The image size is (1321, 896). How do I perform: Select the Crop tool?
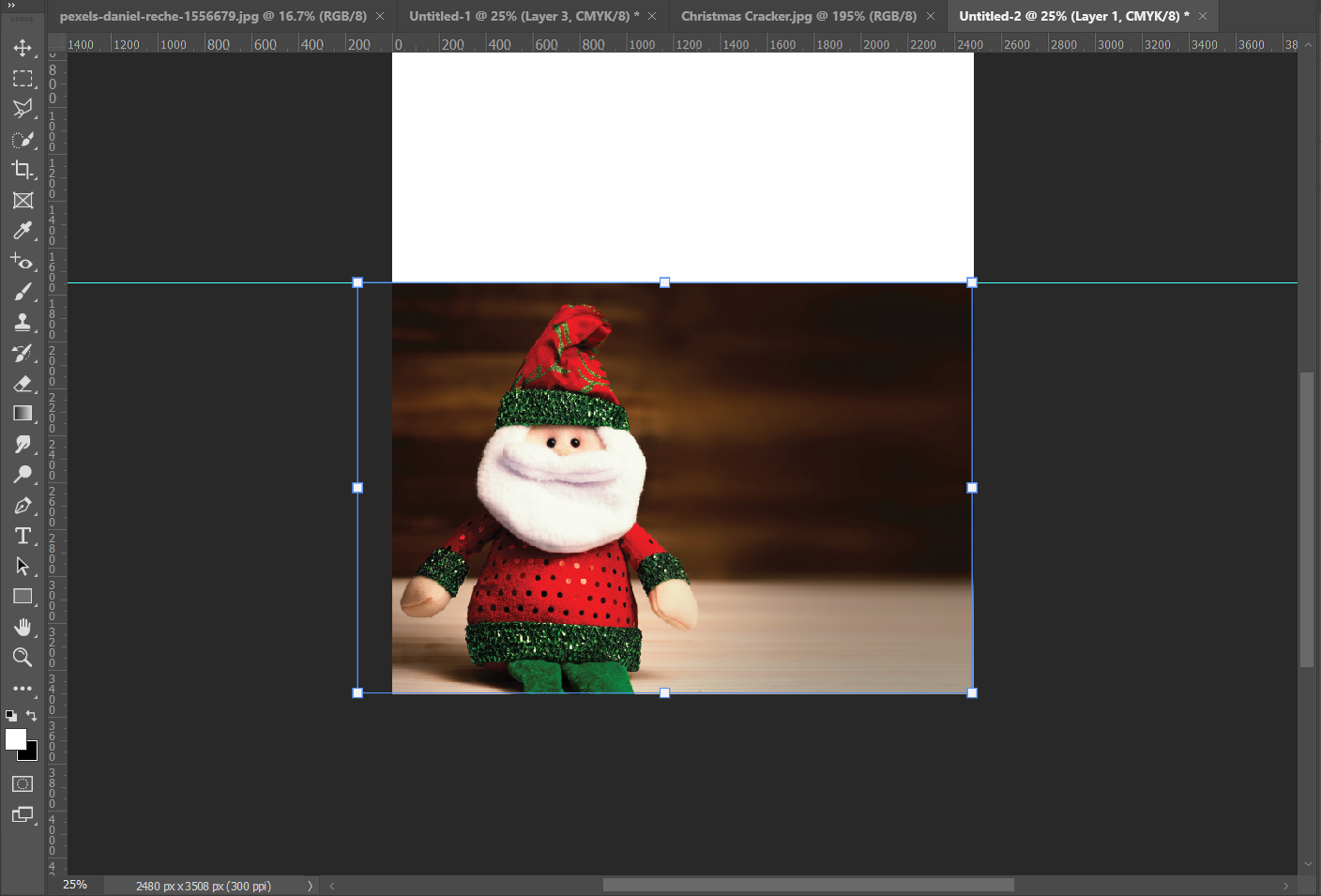click(23, 170)
